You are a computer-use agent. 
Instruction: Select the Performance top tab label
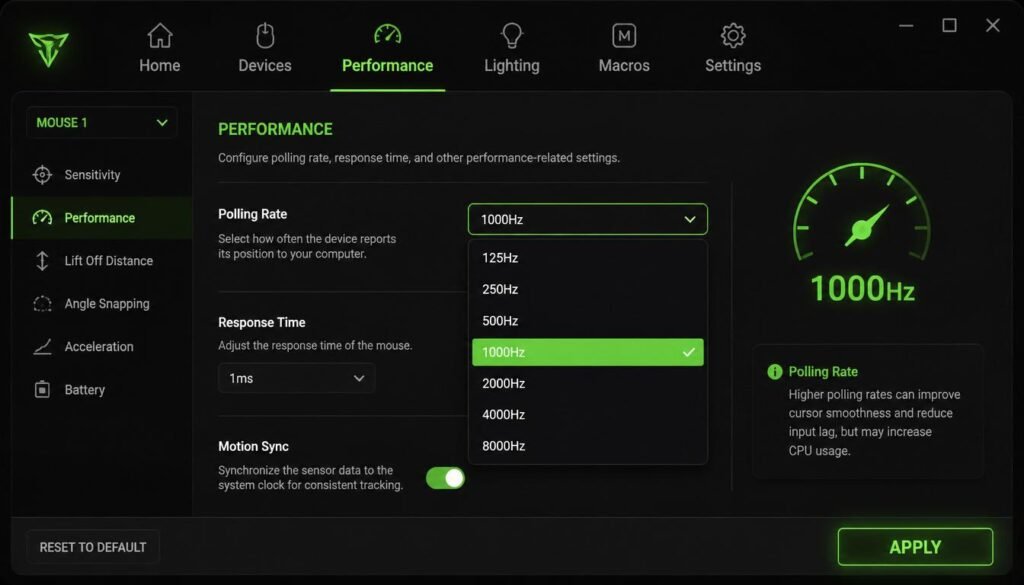388,66
